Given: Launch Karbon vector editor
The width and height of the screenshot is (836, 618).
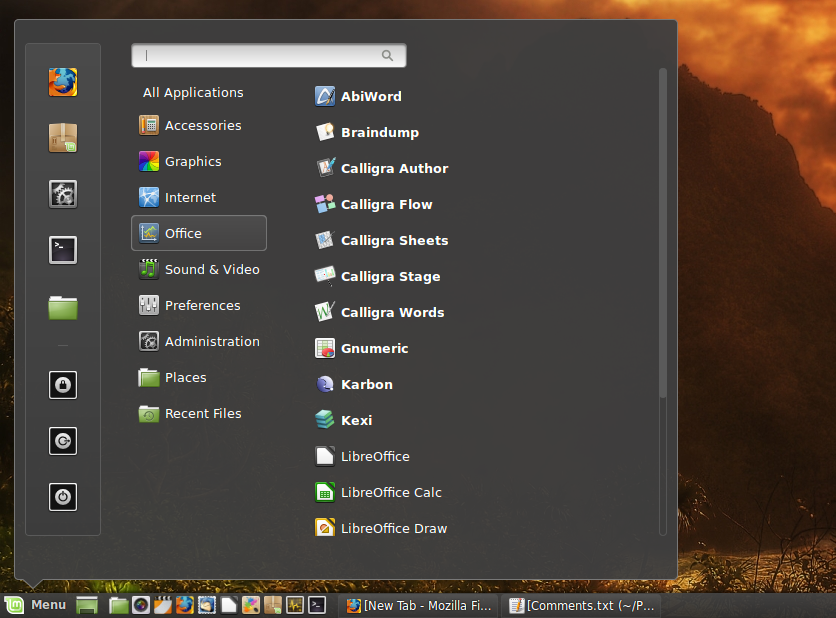Looking at the screenshot, I should [353, 384].
